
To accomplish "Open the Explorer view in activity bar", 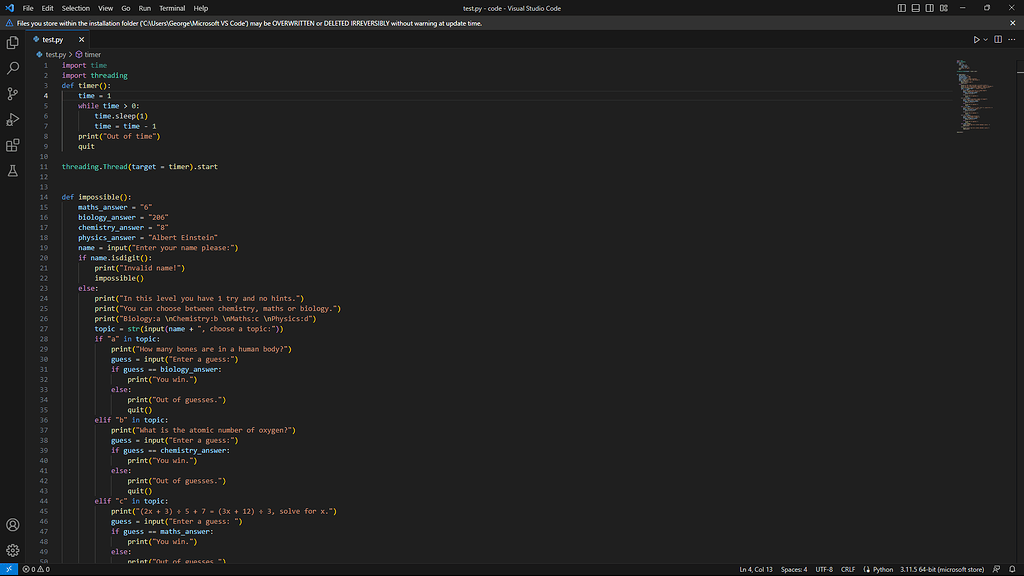I will (x=12, y=42).
